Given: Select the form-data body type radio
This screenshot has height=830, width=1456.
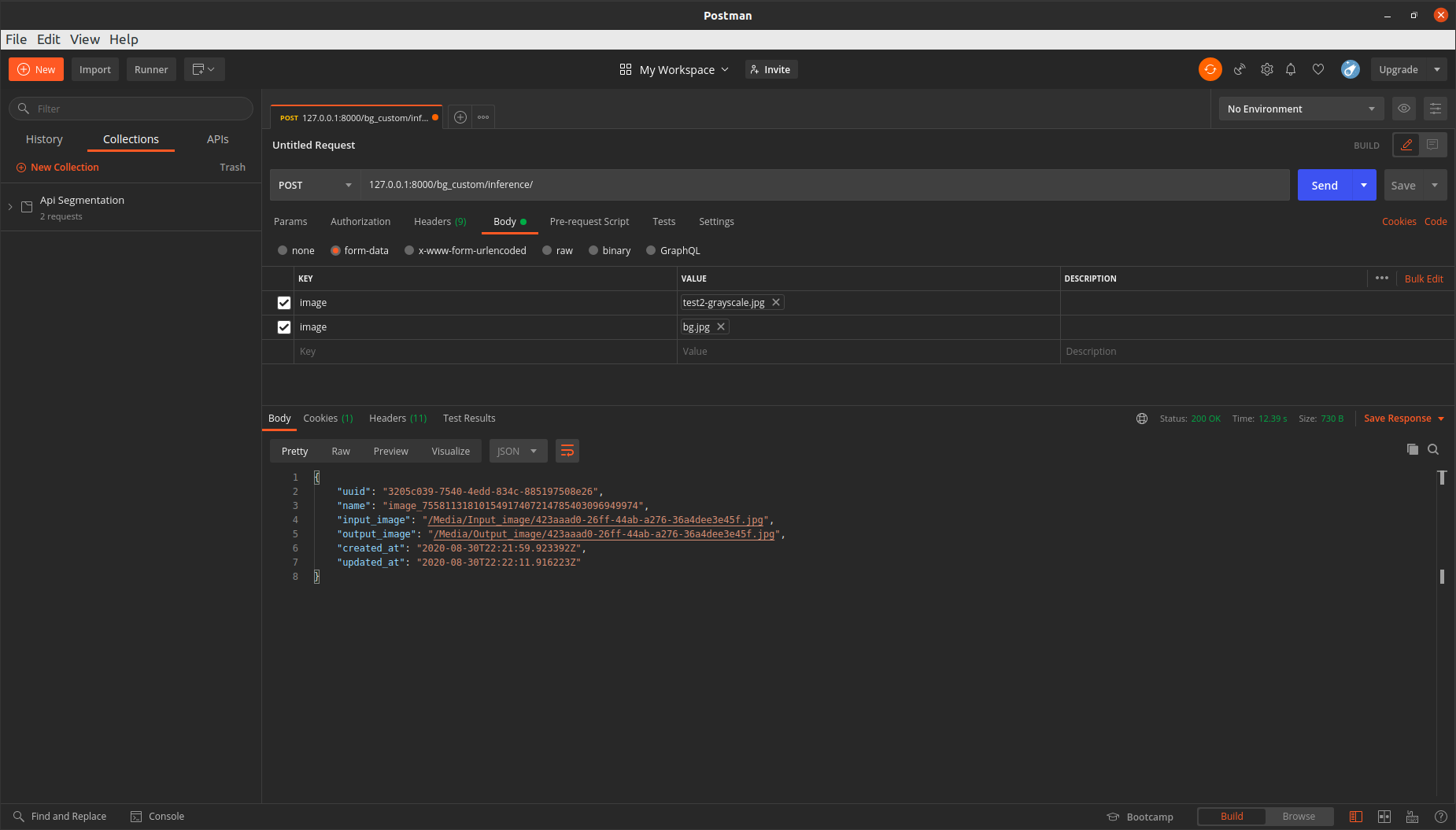Looking at the screenshot, I should [335, 250].
